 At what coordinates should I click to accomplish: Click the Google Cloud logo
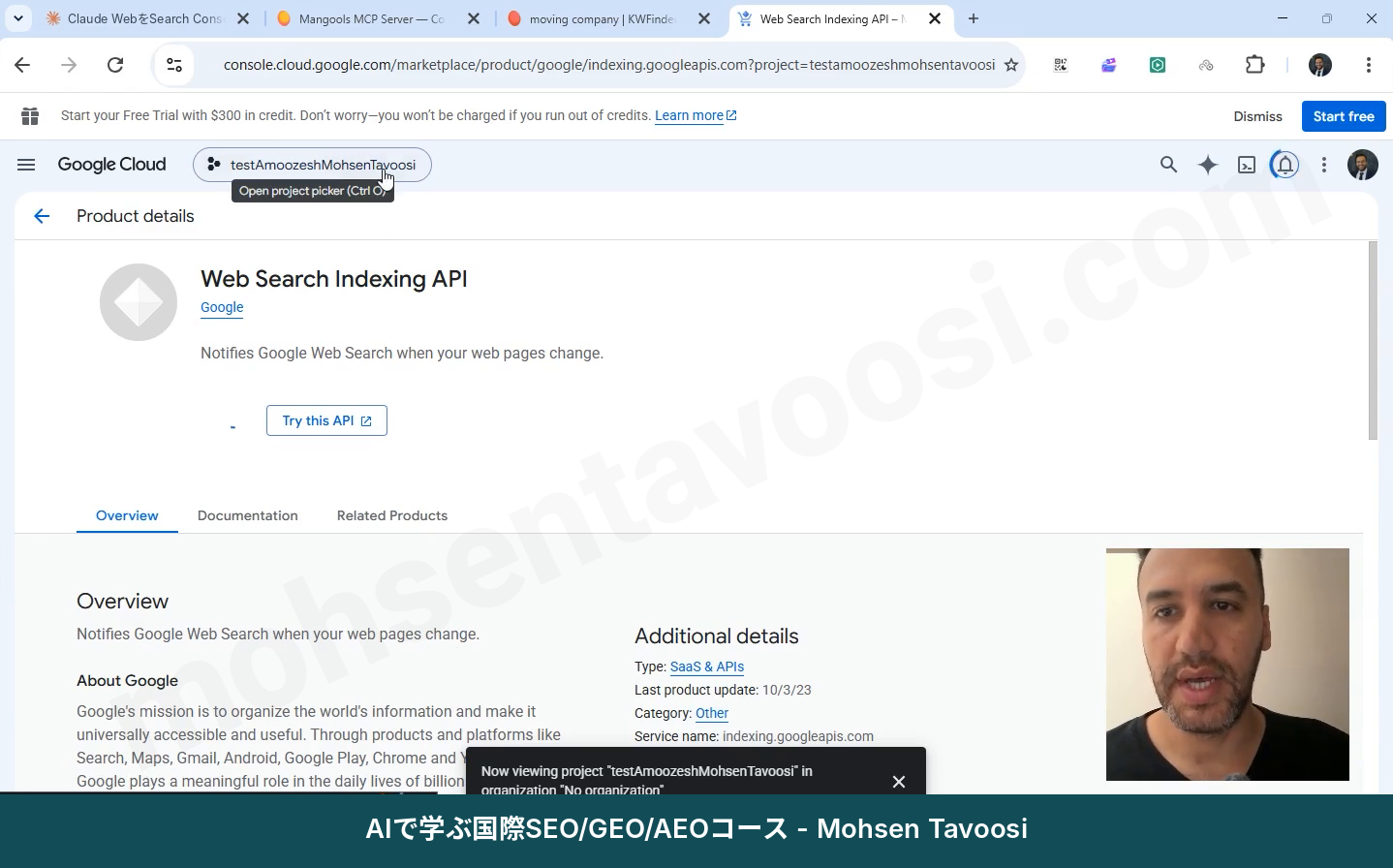click(x=111, y=165)
